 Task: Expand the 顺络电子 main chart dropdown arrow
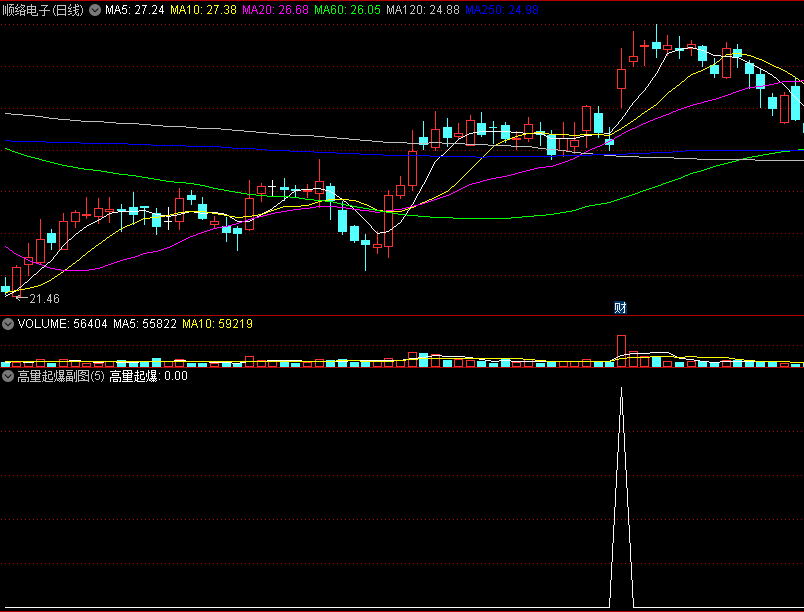(x=95, y=10)
